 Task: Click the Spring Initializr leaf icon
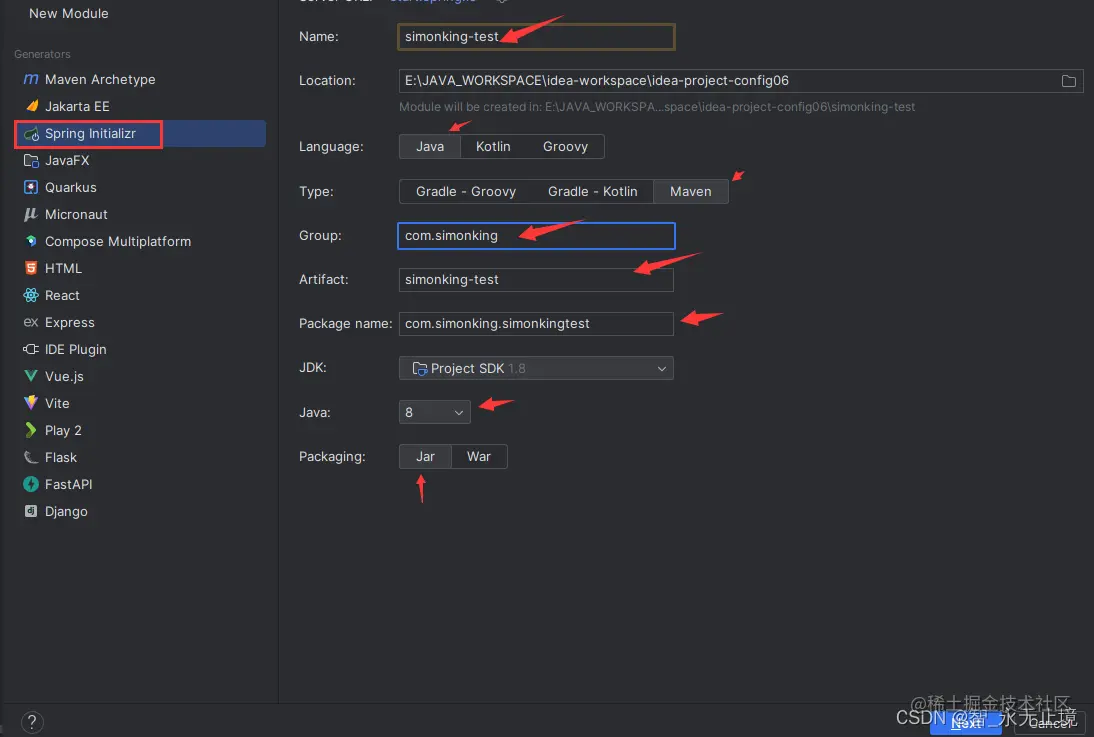[x=31, y=133]
